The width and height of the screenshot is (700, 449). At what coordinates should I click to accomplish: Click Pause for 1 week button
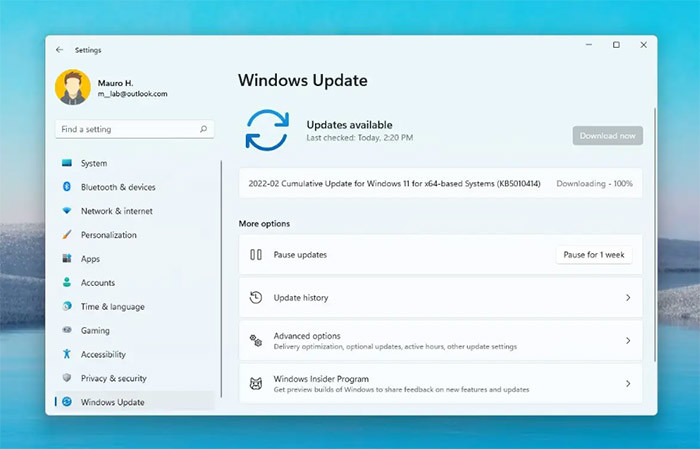coord(594,255)
